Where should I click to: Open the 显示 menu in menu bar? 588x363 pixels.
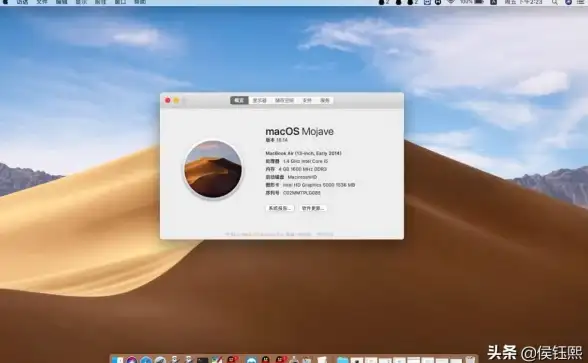click(81, 2)
